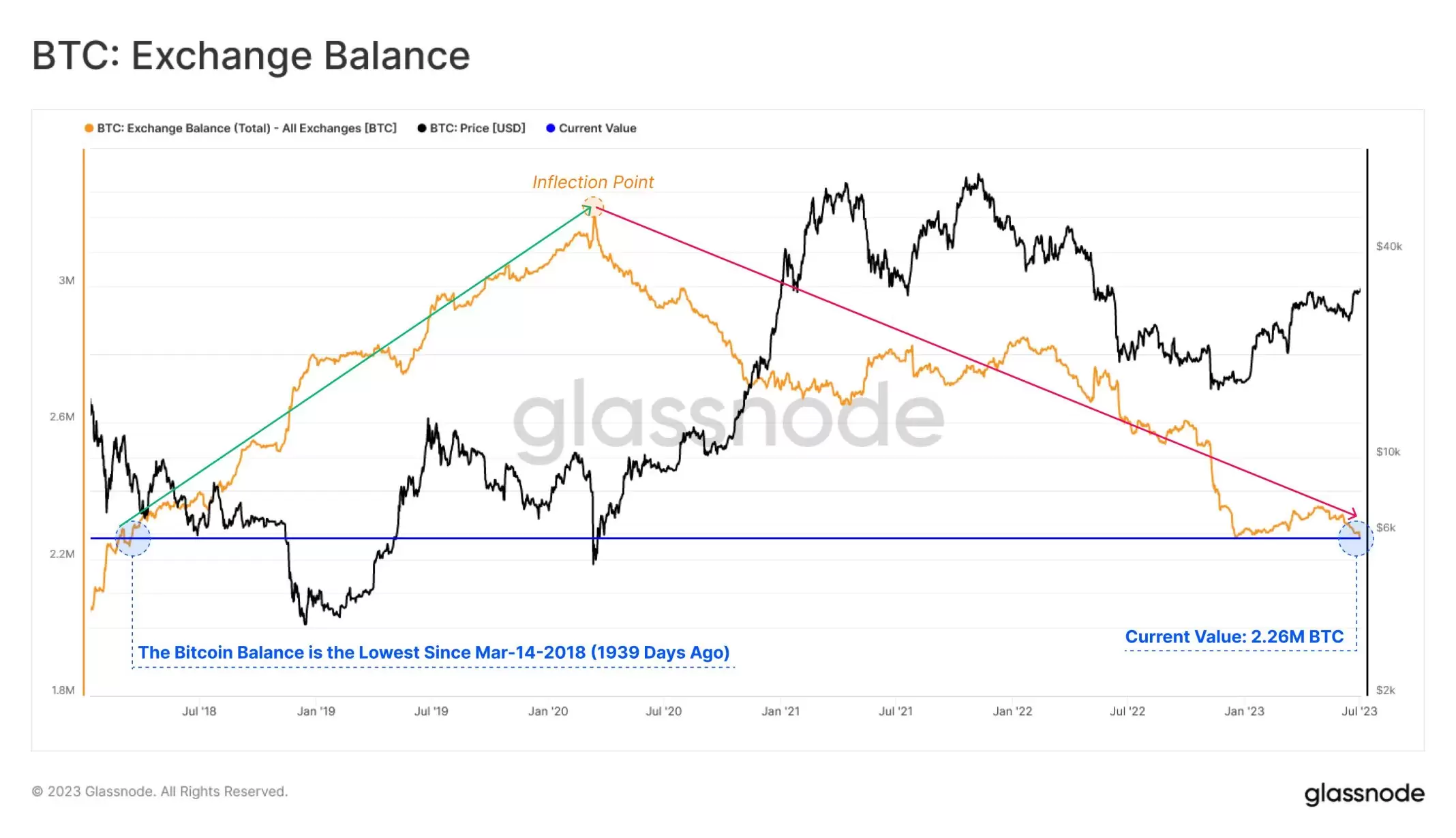Click the 3M balance axis label
Image resolution: width=1456 pixels, height=838 pixels.
(67, 281)
